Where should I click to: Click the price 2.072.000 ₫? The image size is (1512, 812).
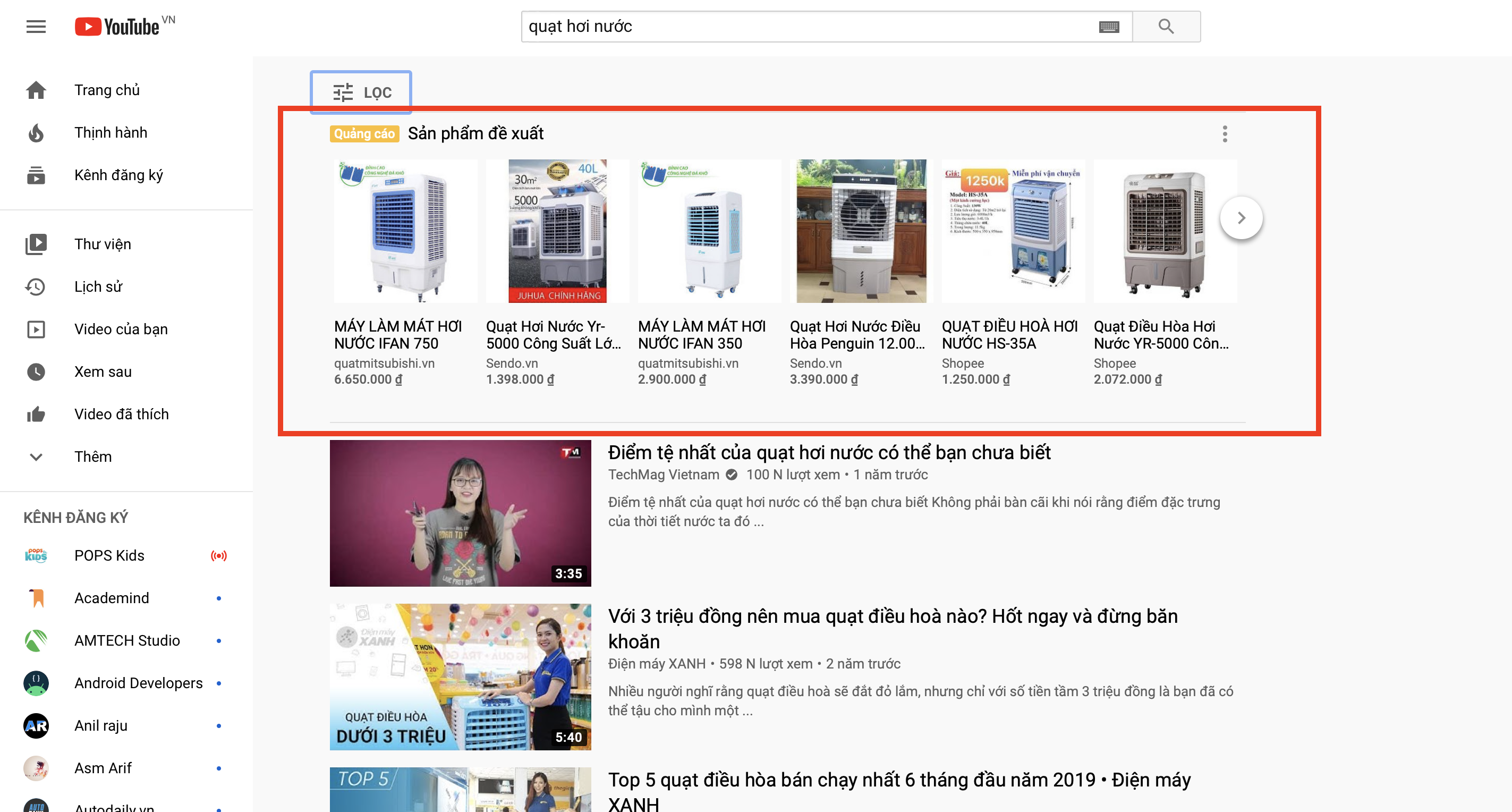coord(1127,379)
